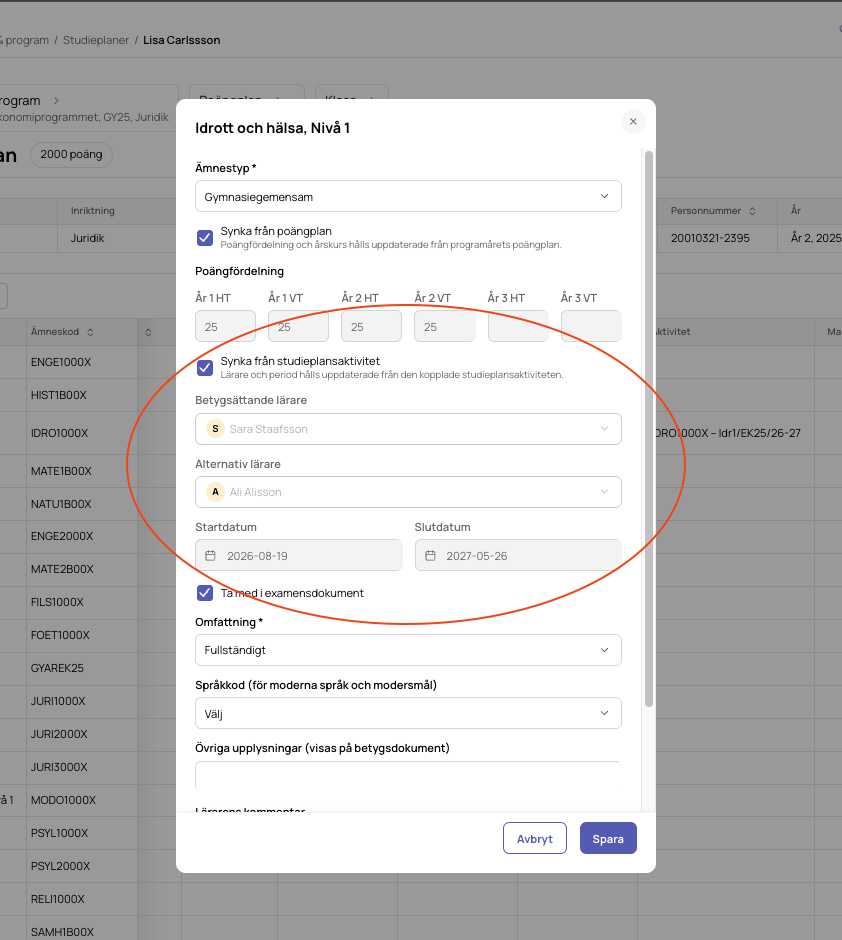Go to Studieplaner breadcrumb
The height and width of the screenshot is (940, 842).
coord(96,40)
